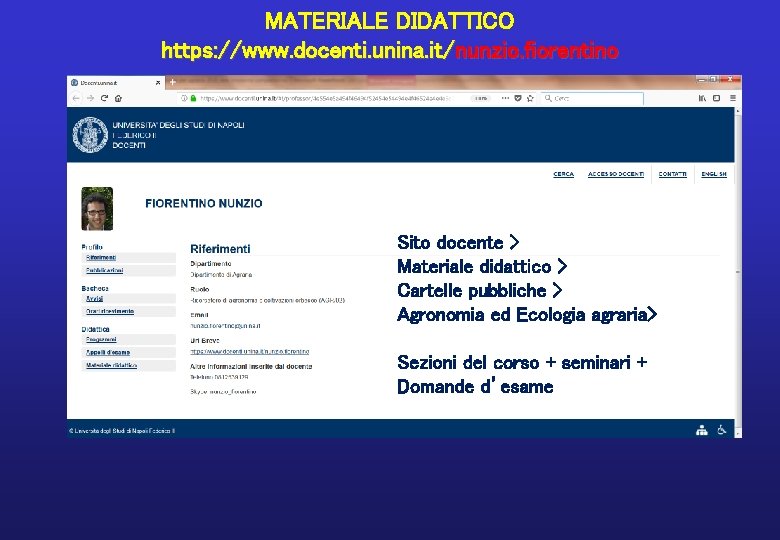This screenshot has width=780, height=540.
Task: Click the accessibility wheelchair icon in footer
Action: point(722,430)
